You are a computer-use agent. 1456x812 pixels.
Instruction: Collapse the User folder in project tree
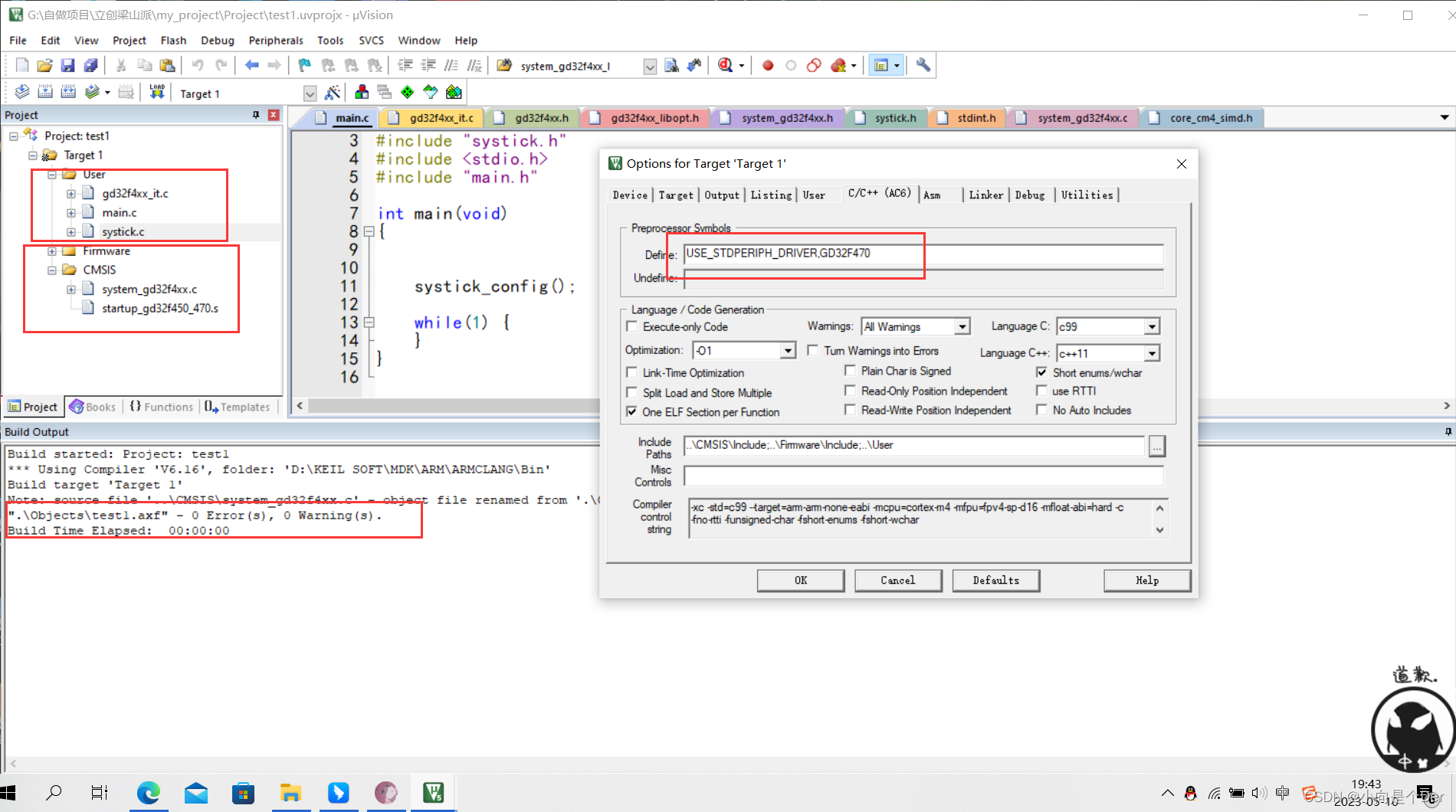(x=52, y=175)
